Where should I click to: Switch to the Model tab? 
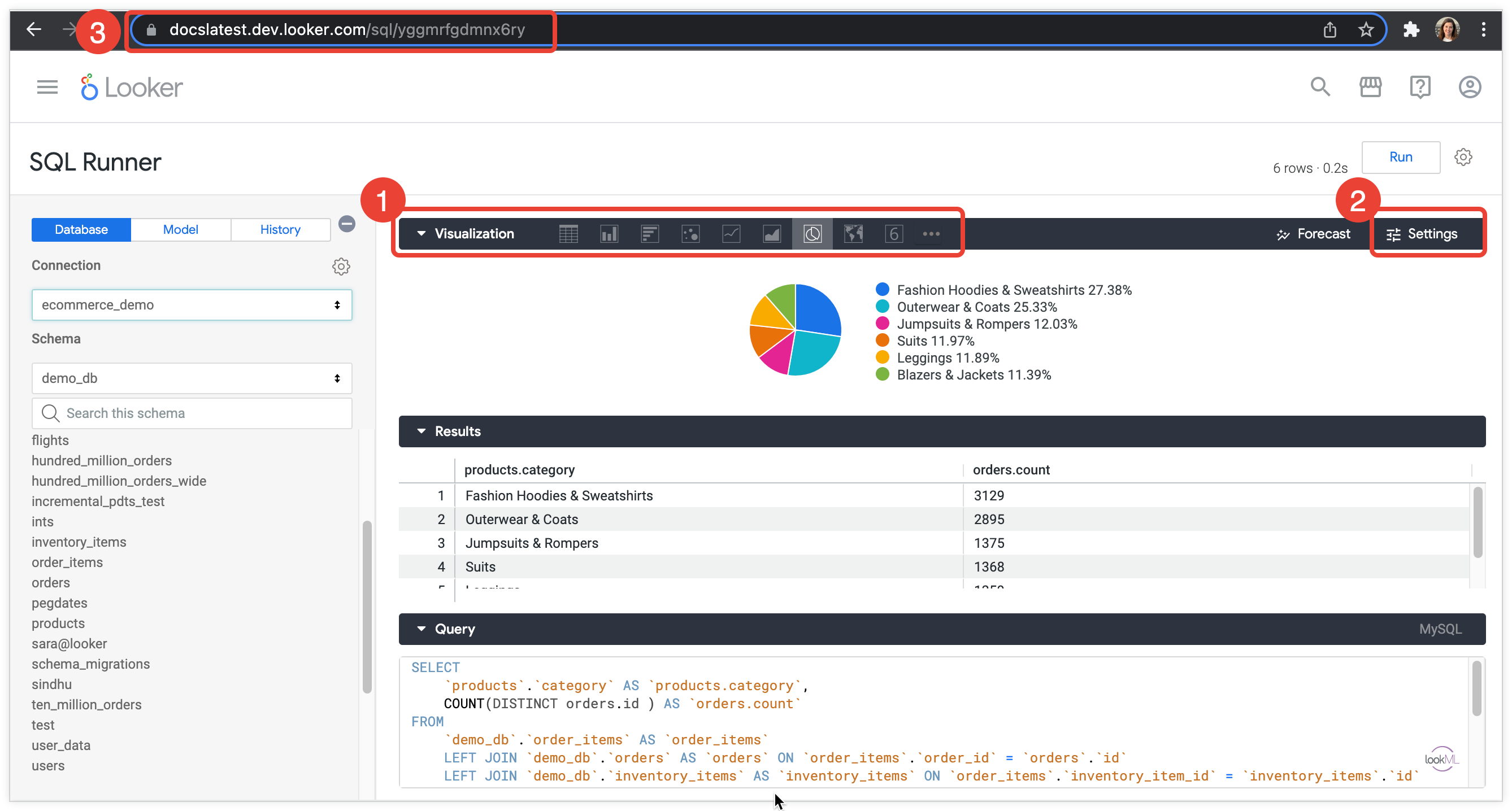pyautogui.click(x=180, y=229)
